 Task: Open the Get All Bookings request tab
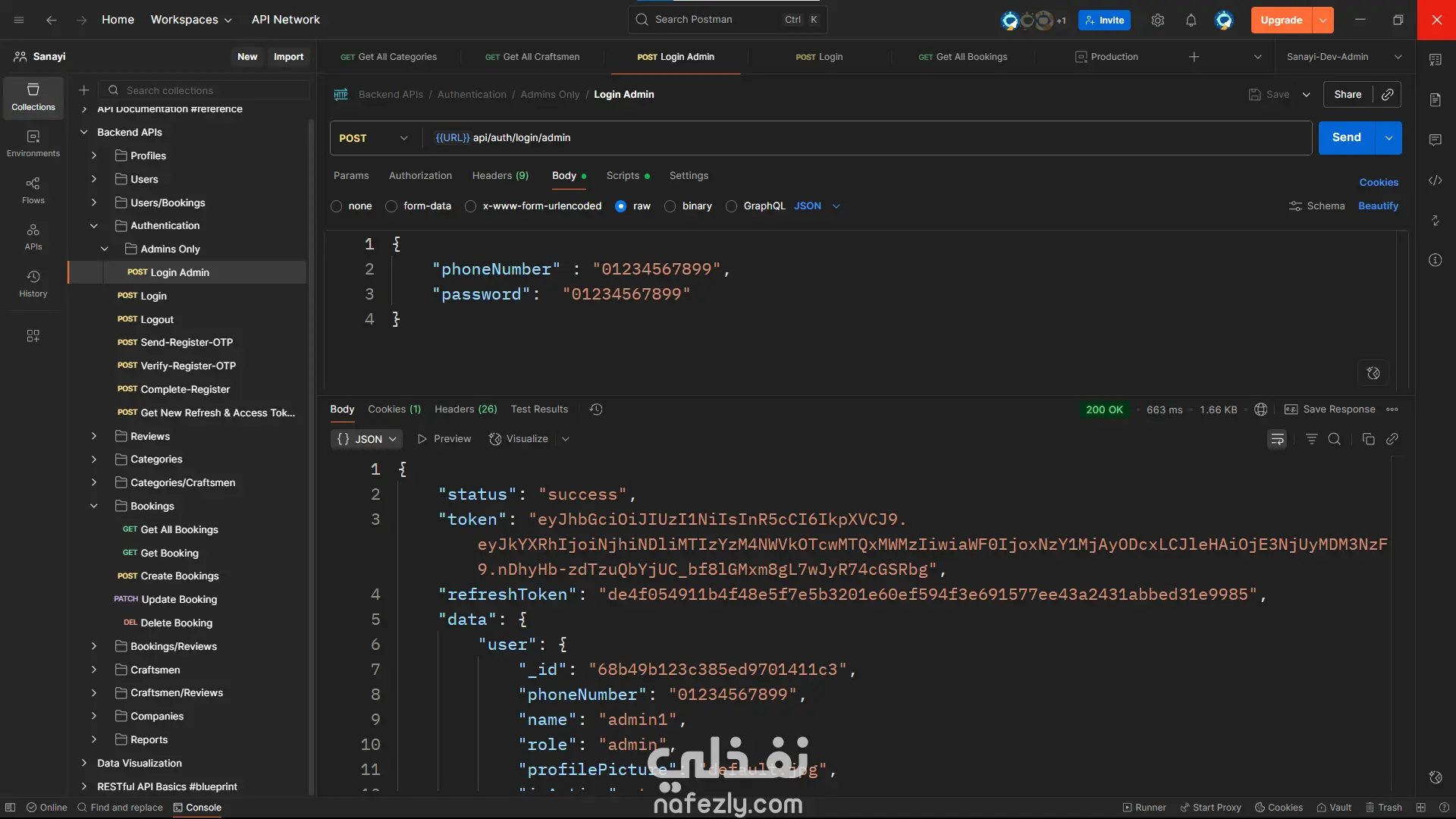[x=963, y=57]
